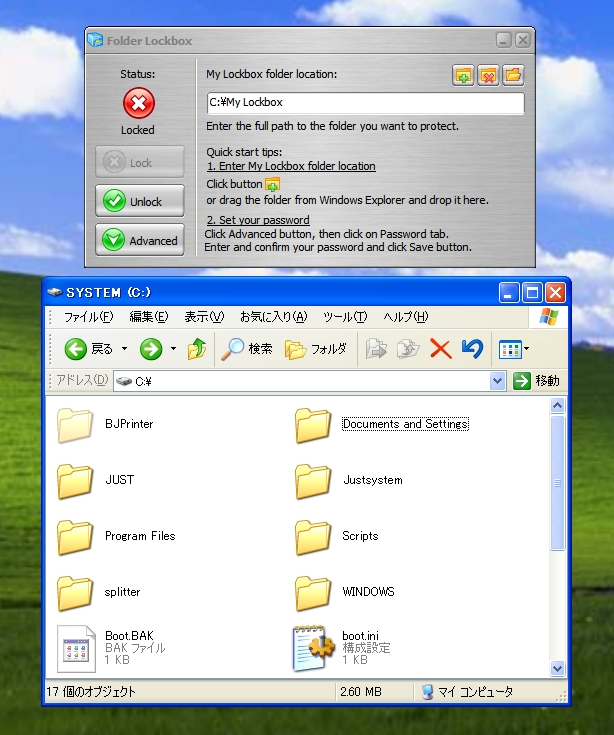Click the scrollbar down arrow in Explorer

[x=557, y=668]
